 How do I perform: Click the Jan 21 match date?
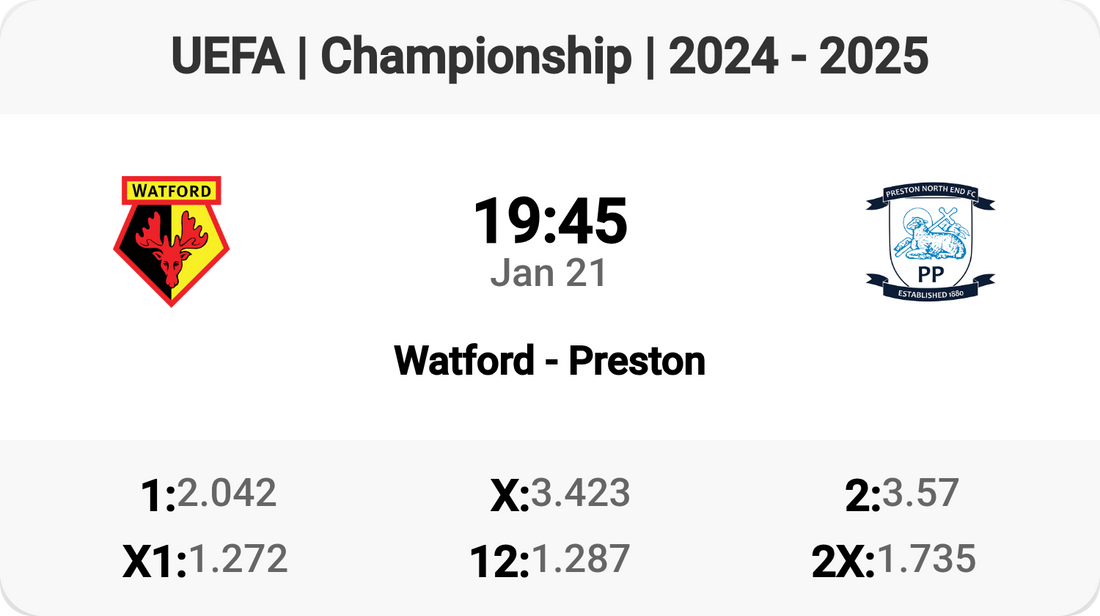pyautogui.click(x=549, y=272)
